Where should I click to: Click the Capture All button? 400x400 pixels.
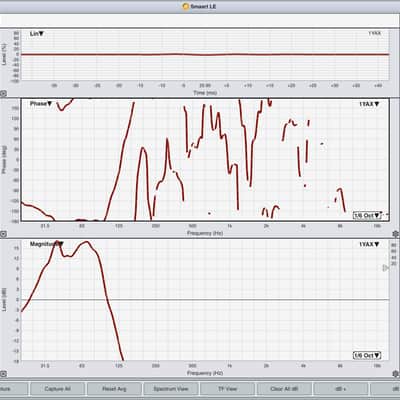pyautogui.click(x=57, y=389)
